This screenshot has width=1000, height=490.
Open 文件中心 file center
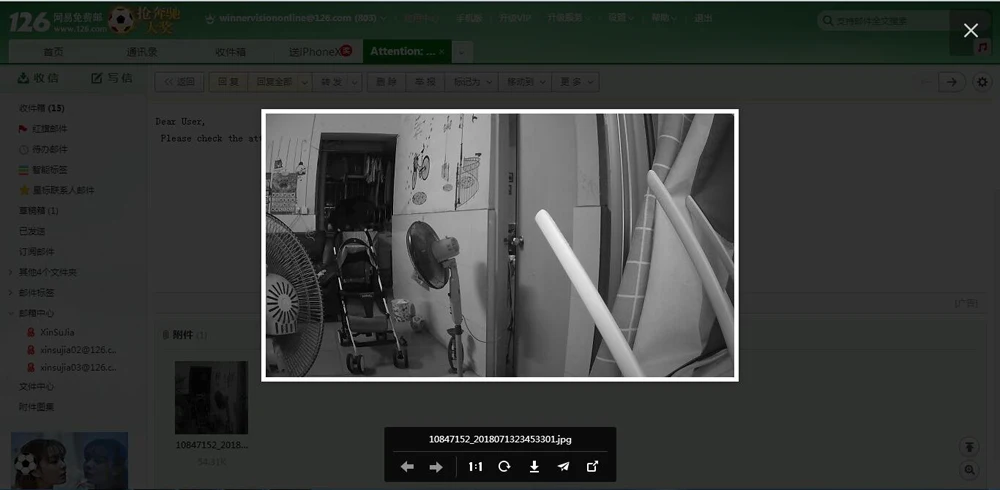(x=36, y=387)
